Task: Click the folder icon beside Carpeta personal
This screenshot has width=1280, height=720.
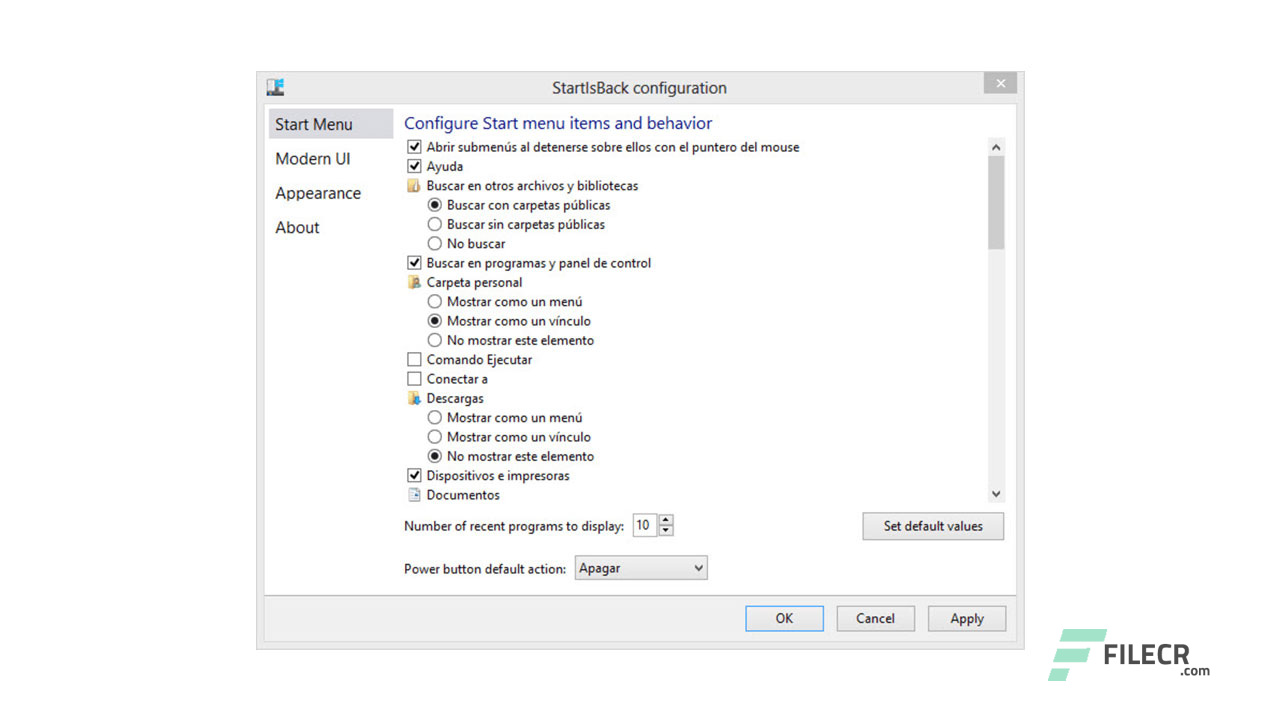Action: click(414, 282)
